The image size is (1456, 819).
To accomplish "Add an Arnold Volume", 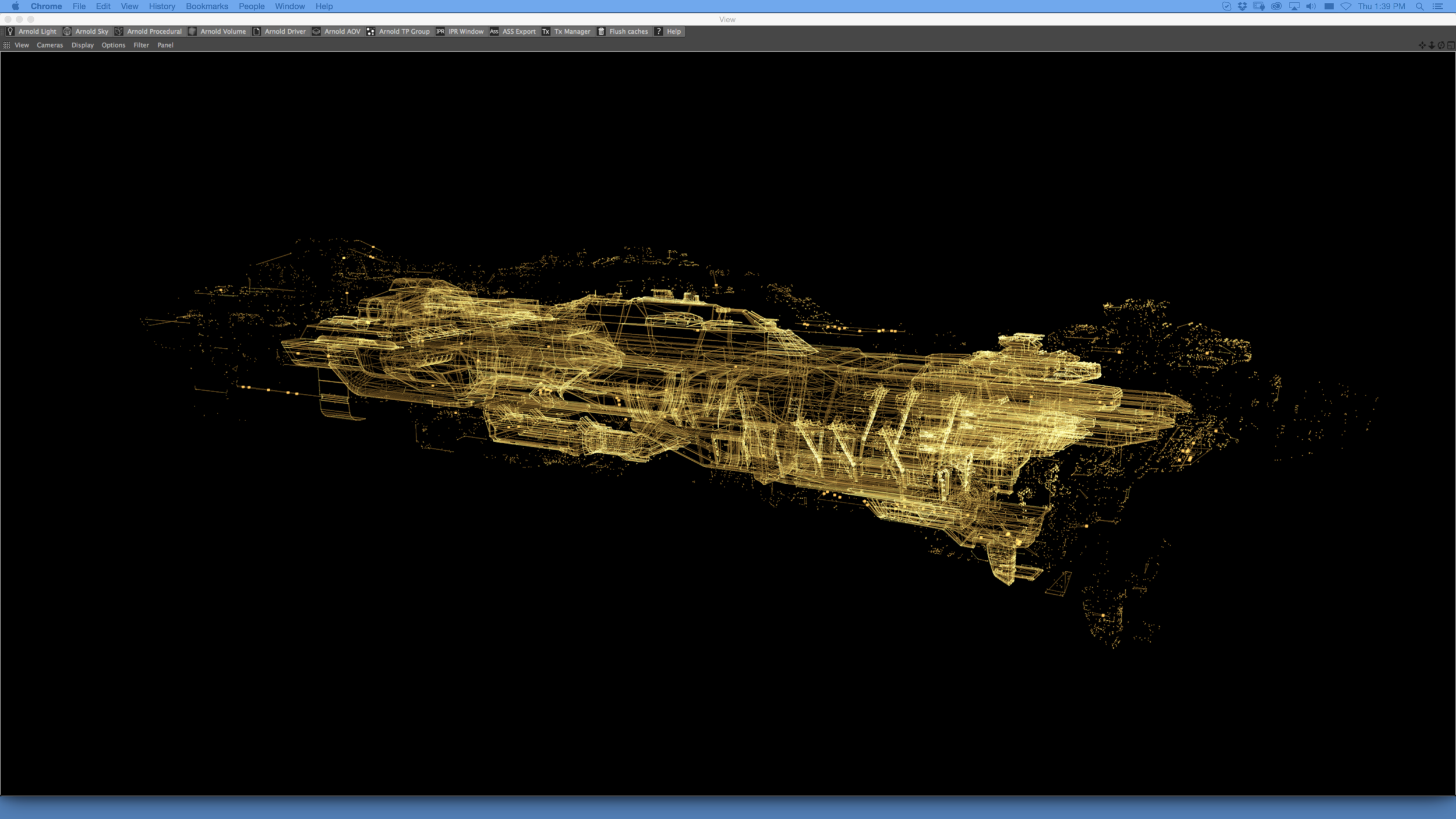I will (x=192, y=31).
